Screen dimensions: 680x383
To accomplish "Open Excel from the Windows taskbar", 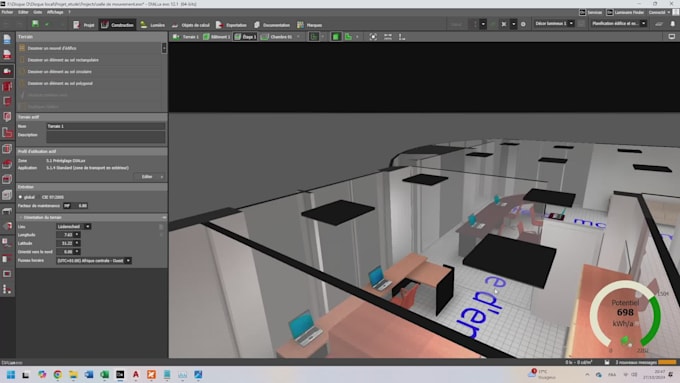I will (x=105, y=374).
